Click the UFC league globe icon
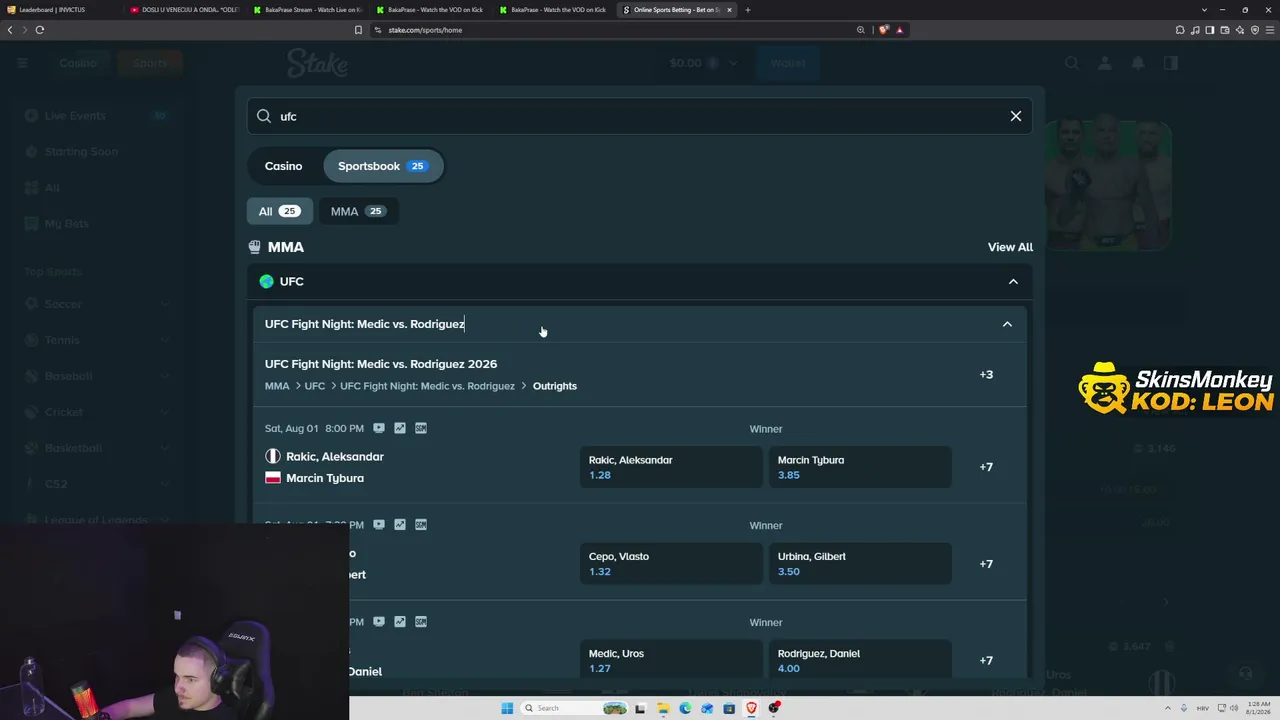The height and width of the screenshot is (720, 1280). pos(266,282)
